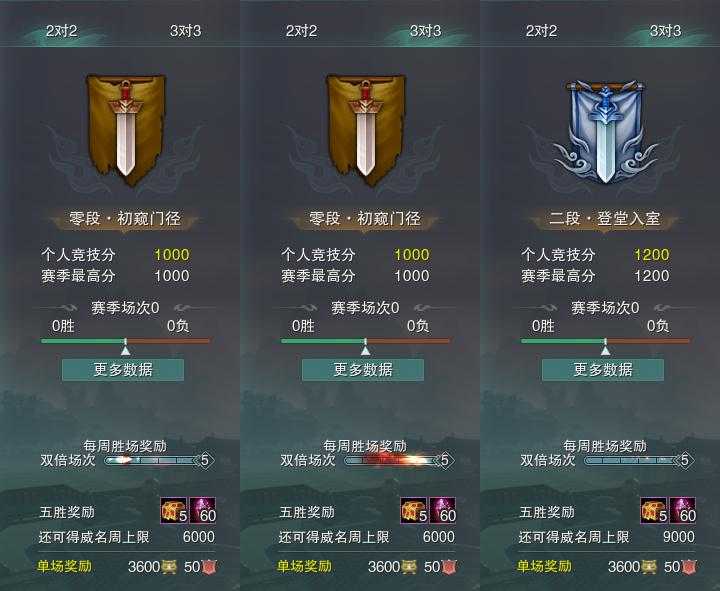Click the red badge icon beside 50 in right panel
720x591 pixels.
click(689, 567)
